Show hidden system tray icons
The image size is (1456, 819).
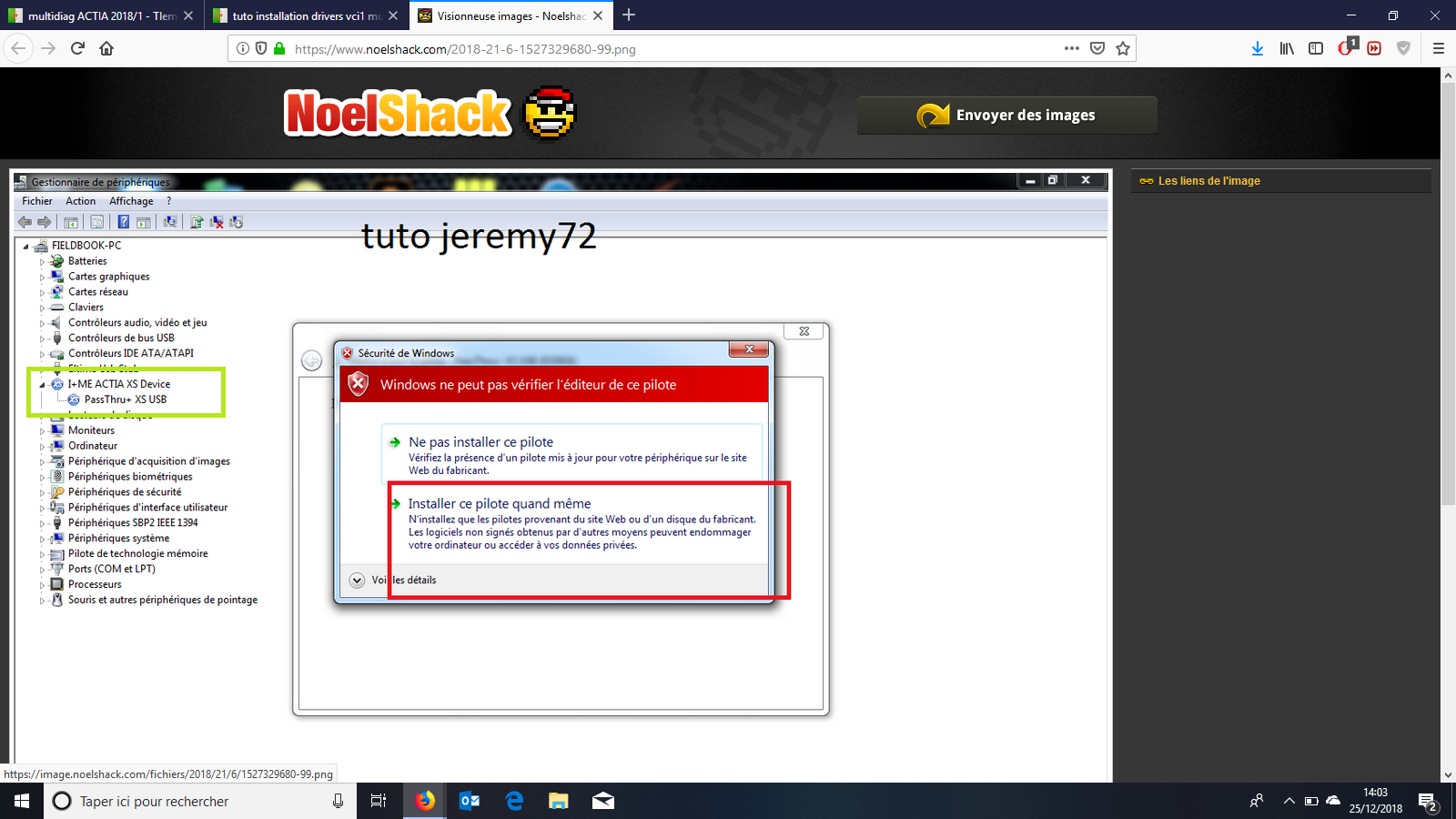pos(1289,801)
